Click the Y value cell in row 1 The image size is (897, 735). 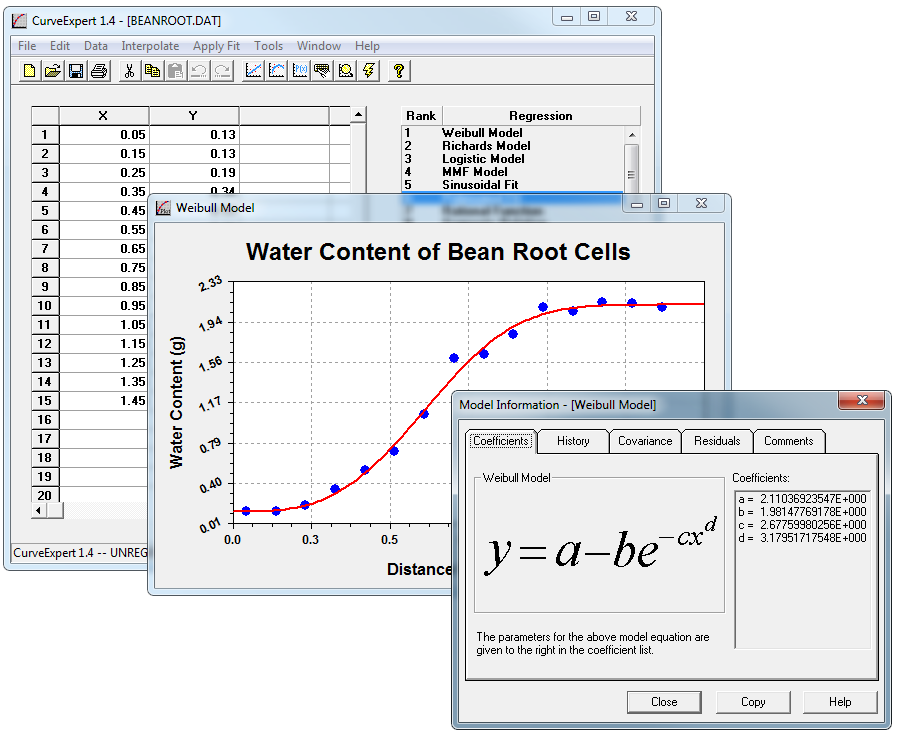(194, 135)
